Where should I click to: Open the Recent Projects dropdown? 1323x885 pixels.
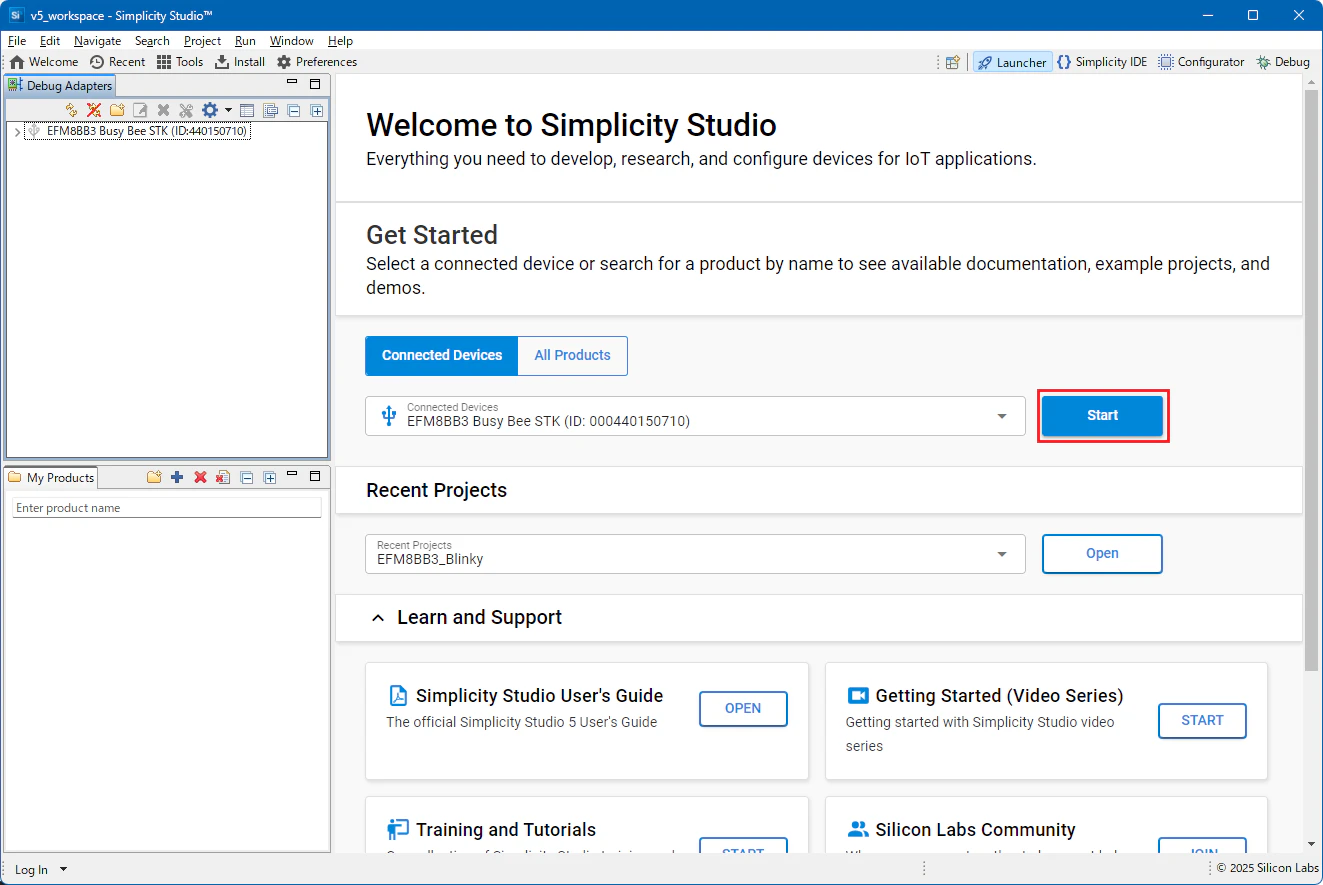coord(695,554)
